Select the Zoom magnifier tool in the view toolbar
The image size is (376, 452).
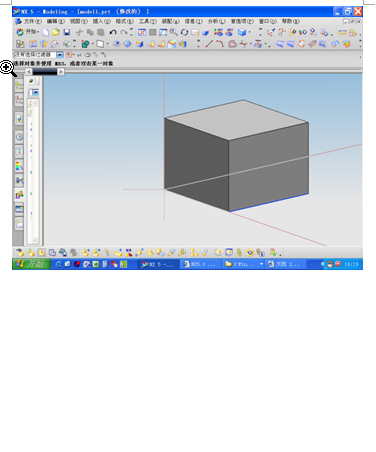click(x=174, y=32)
